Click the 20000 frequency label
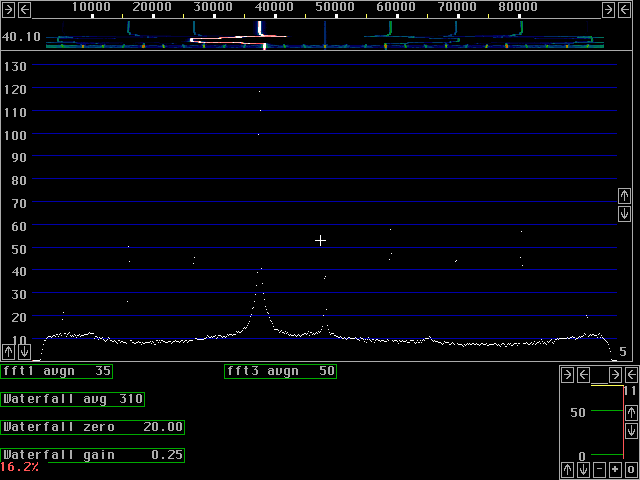640x480 pixels. (x=152, y=7)
